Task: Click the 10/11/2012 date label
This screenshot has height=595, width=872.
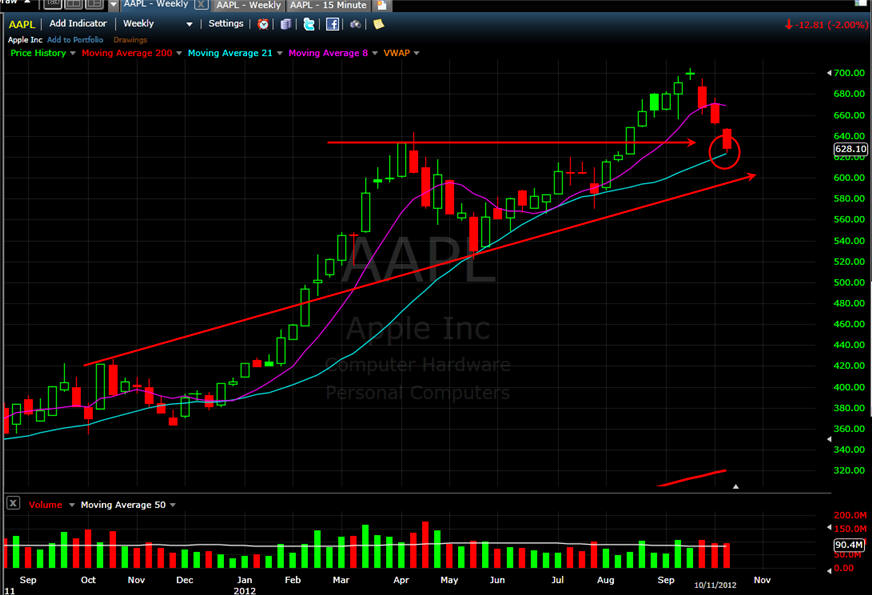Action: coord(715,585)
